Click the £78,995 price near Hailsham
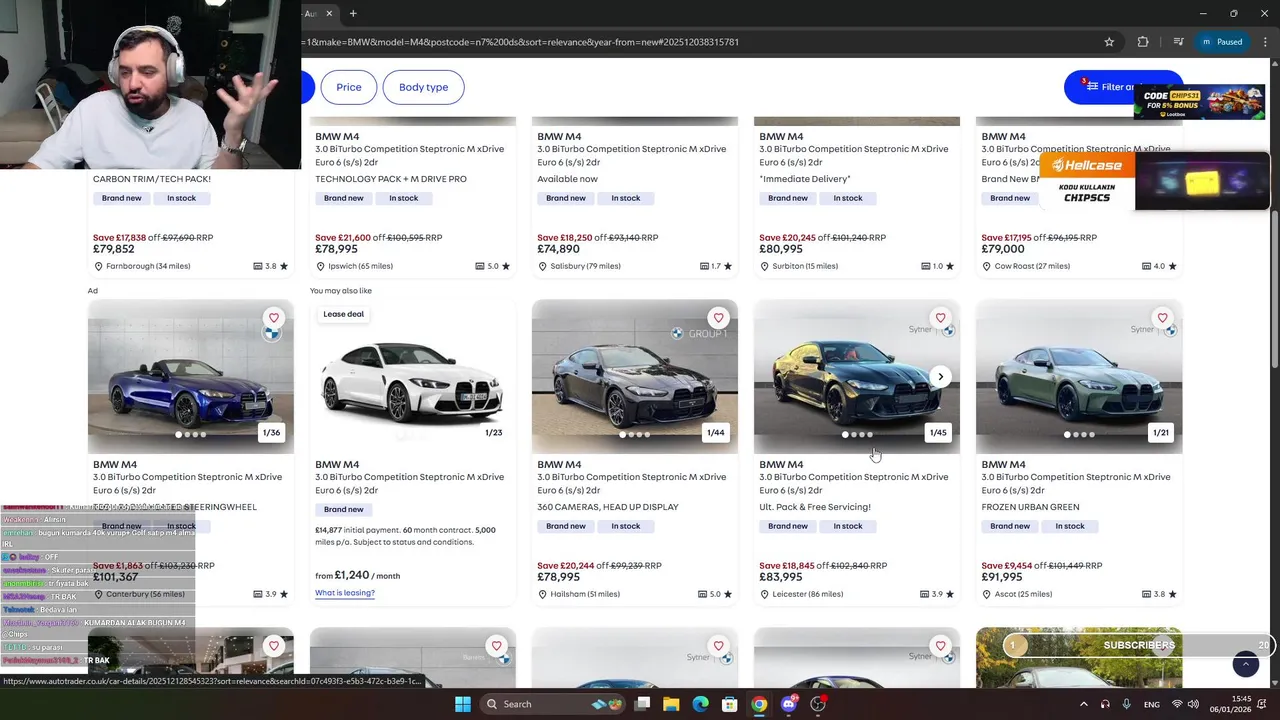Viewport: 1280px width, 720px height. coord(558,577)
